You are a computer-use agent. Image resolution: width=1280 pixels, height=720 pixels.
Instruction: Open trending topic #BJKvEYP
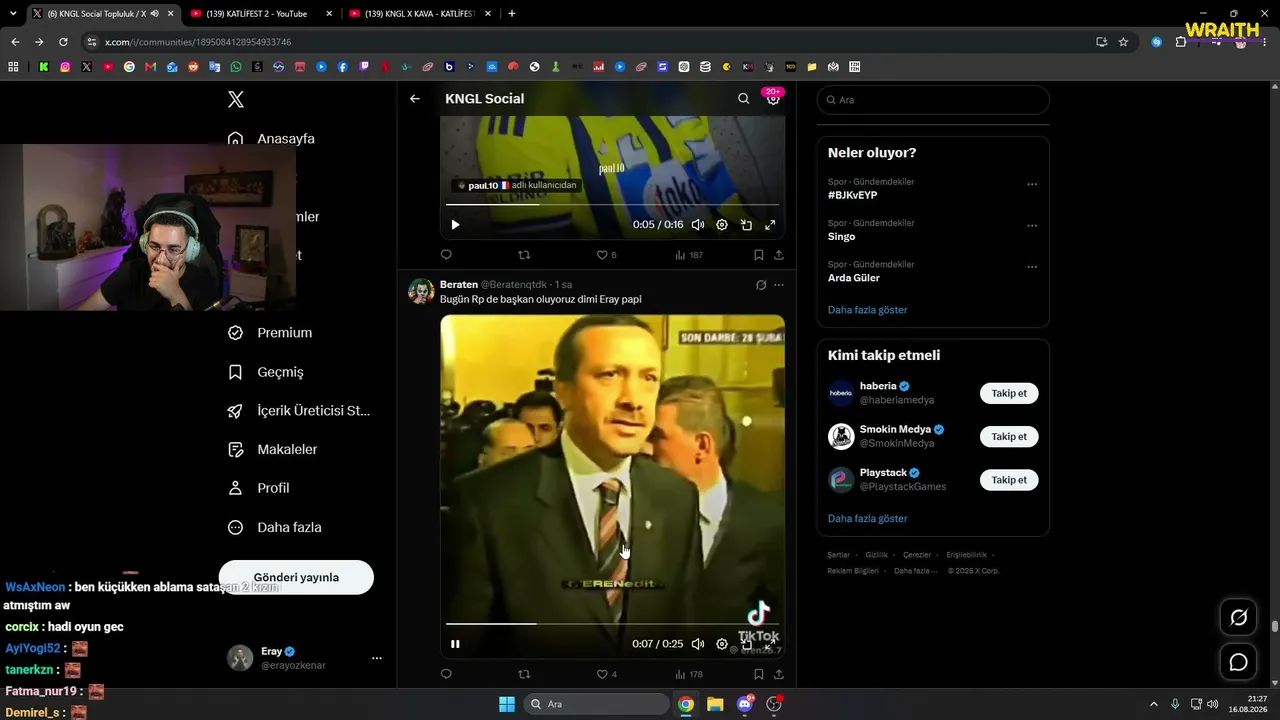pyautogui.click(x=853, y=195)
